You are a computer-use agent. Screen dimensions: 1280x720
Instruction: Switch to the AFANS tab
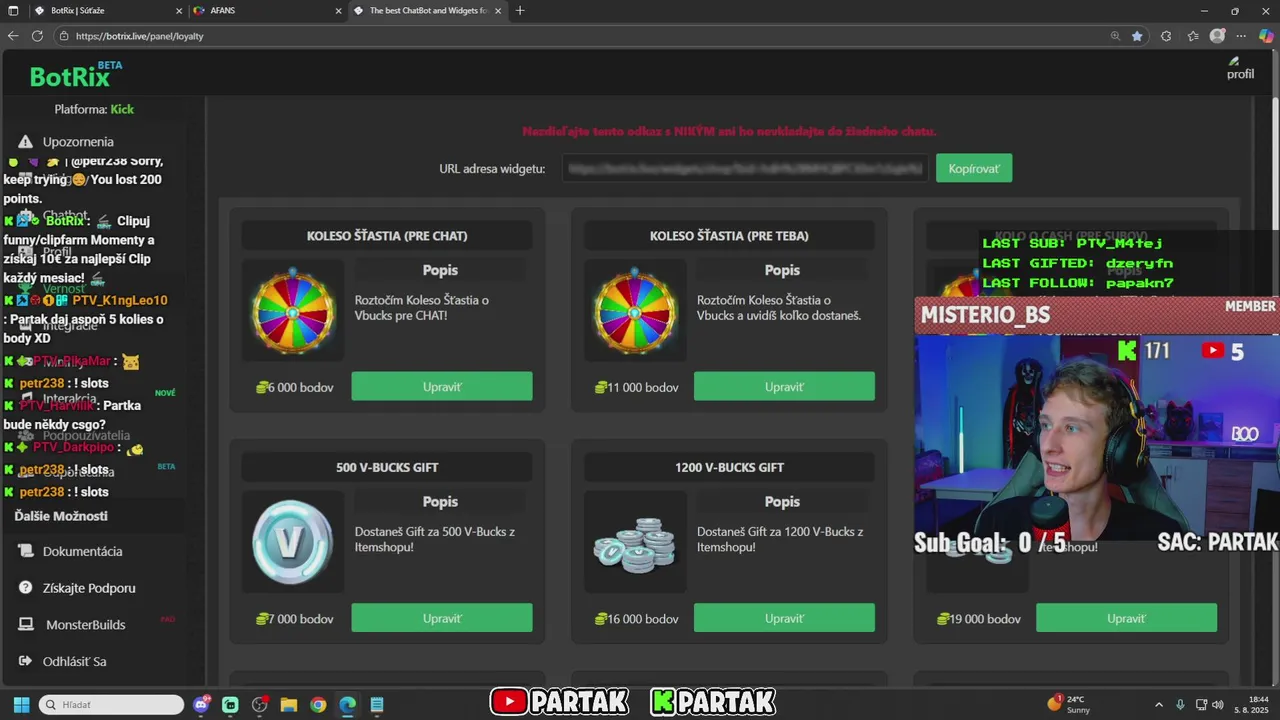click(267, 11)
